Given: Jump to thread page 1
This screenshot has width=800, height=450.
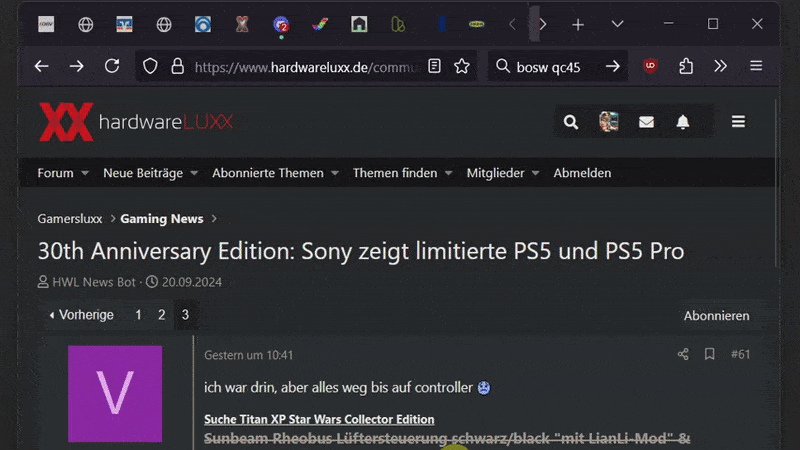Looking at the screenshot, I should tap(138, 315).
